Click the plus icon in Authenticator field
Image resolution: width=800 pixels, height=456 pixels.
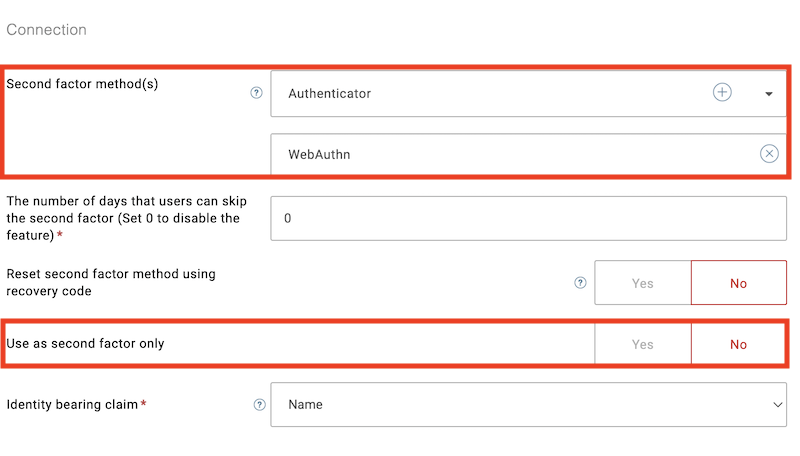pyautogui.click(x=722, y=92)
